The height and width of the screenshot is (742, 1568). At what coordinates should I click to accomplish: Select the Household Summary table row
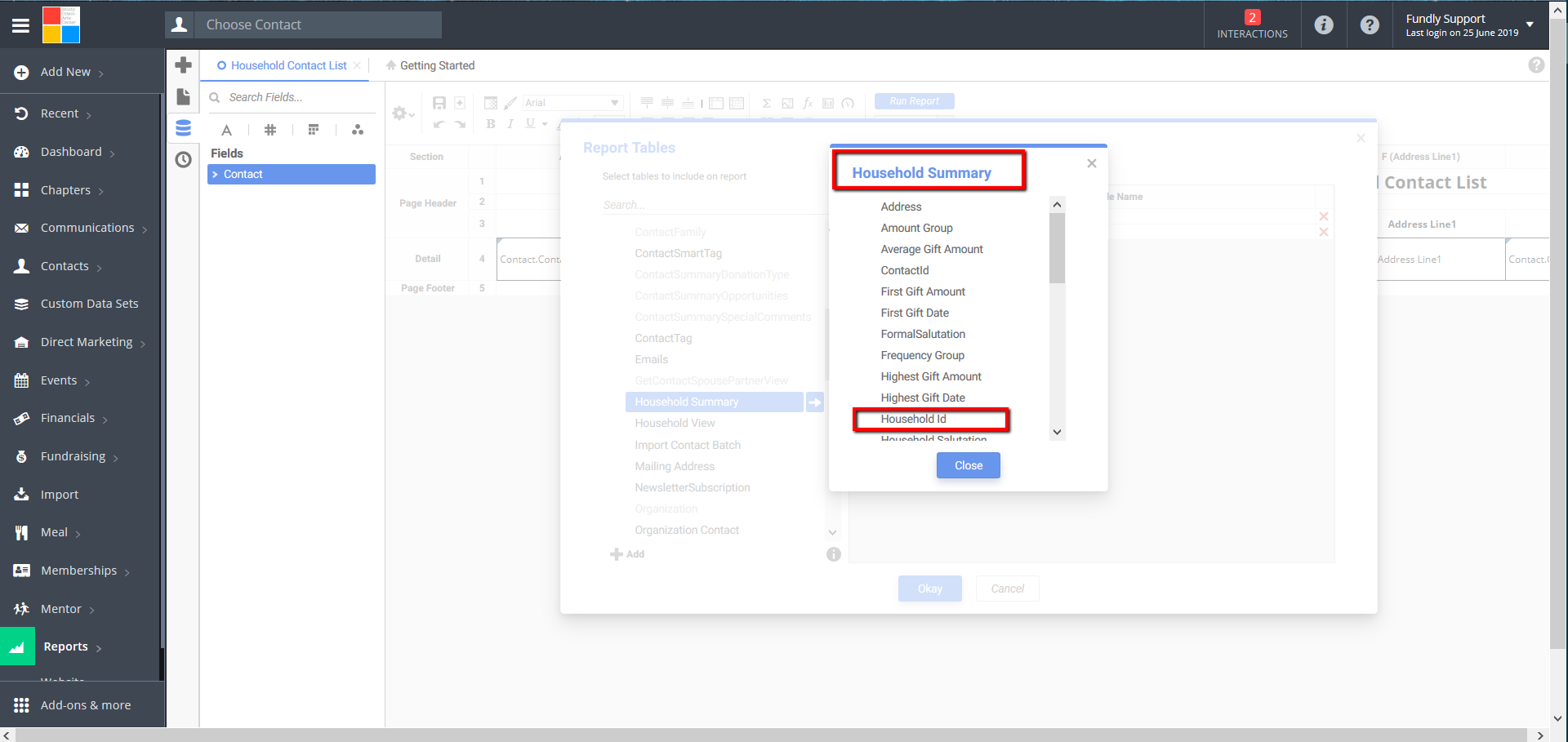tap(715, 402)
